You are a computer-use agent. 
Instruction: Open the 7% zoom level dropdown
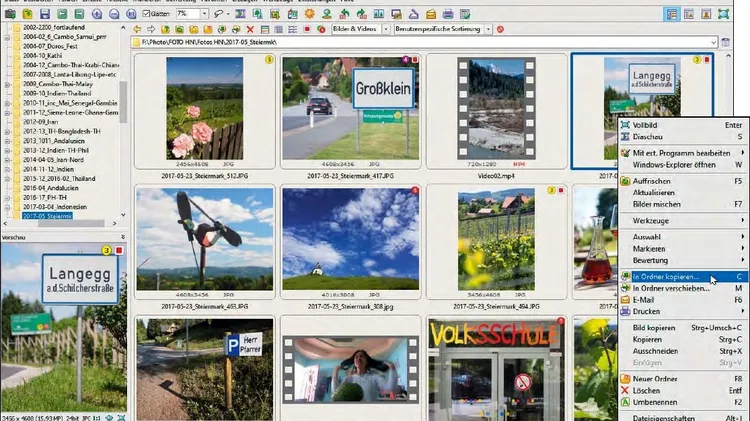204,14
